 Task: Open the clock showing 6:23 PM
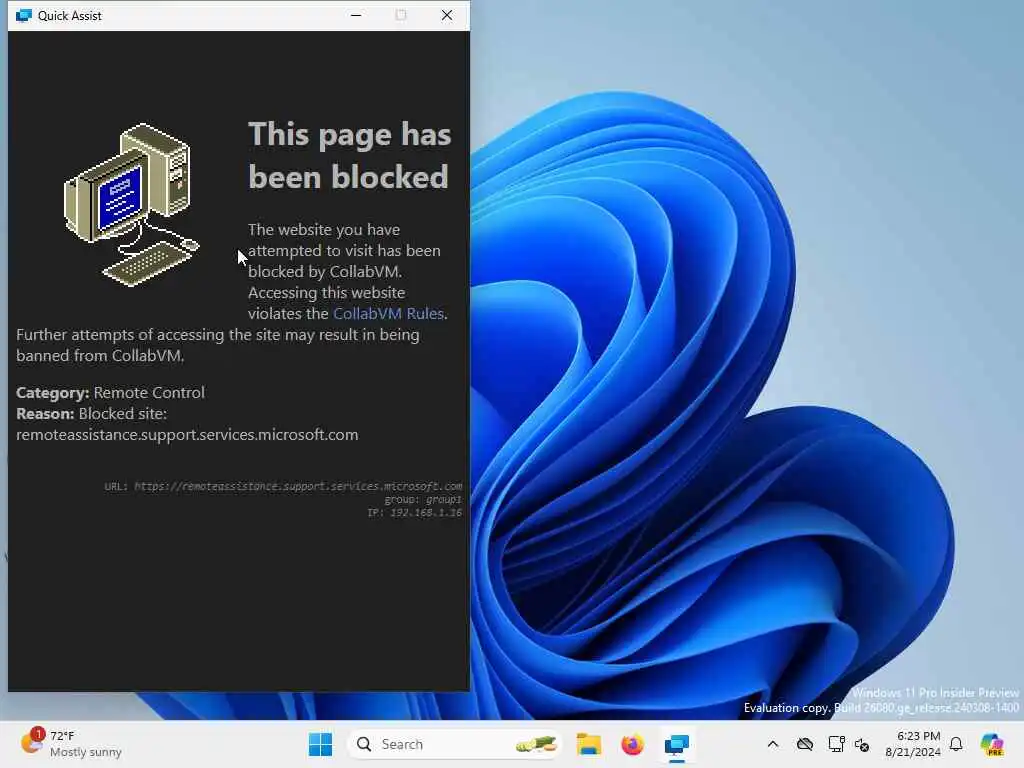click(x=918, y=736)
